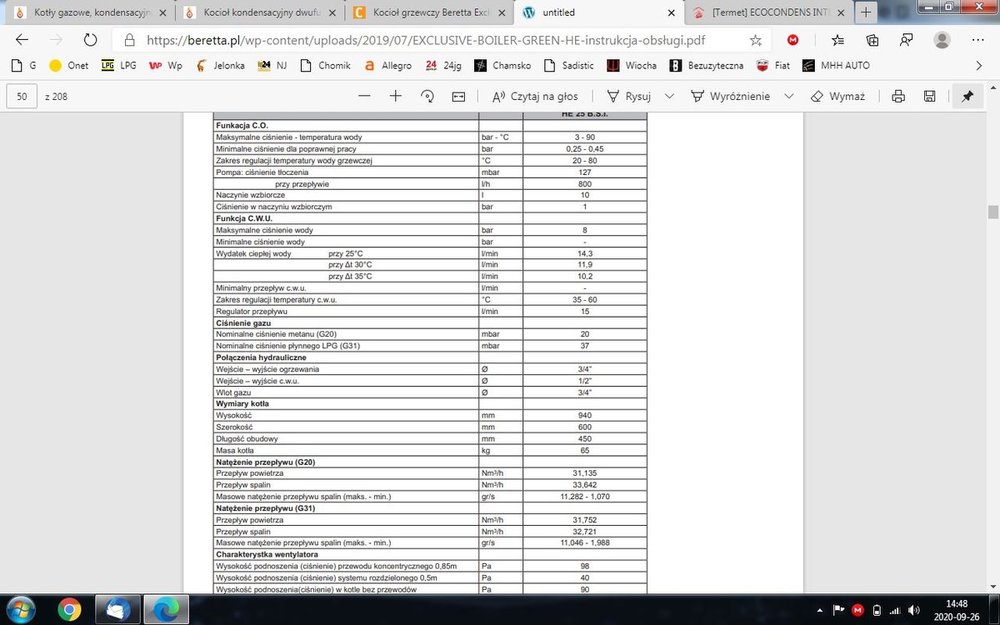Zoom in the PDF with plus button
1000x625 pixels.
coord(395,96)
